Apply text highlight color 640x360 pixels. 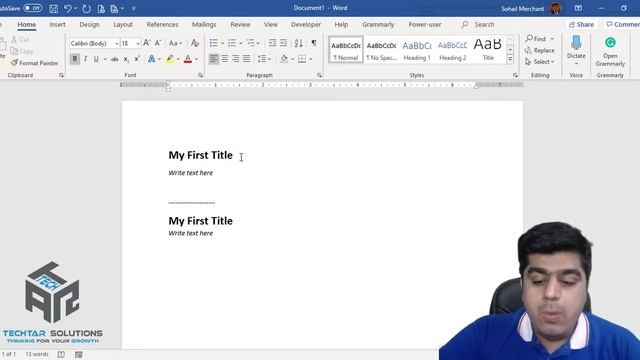click(x=170, y=59)
